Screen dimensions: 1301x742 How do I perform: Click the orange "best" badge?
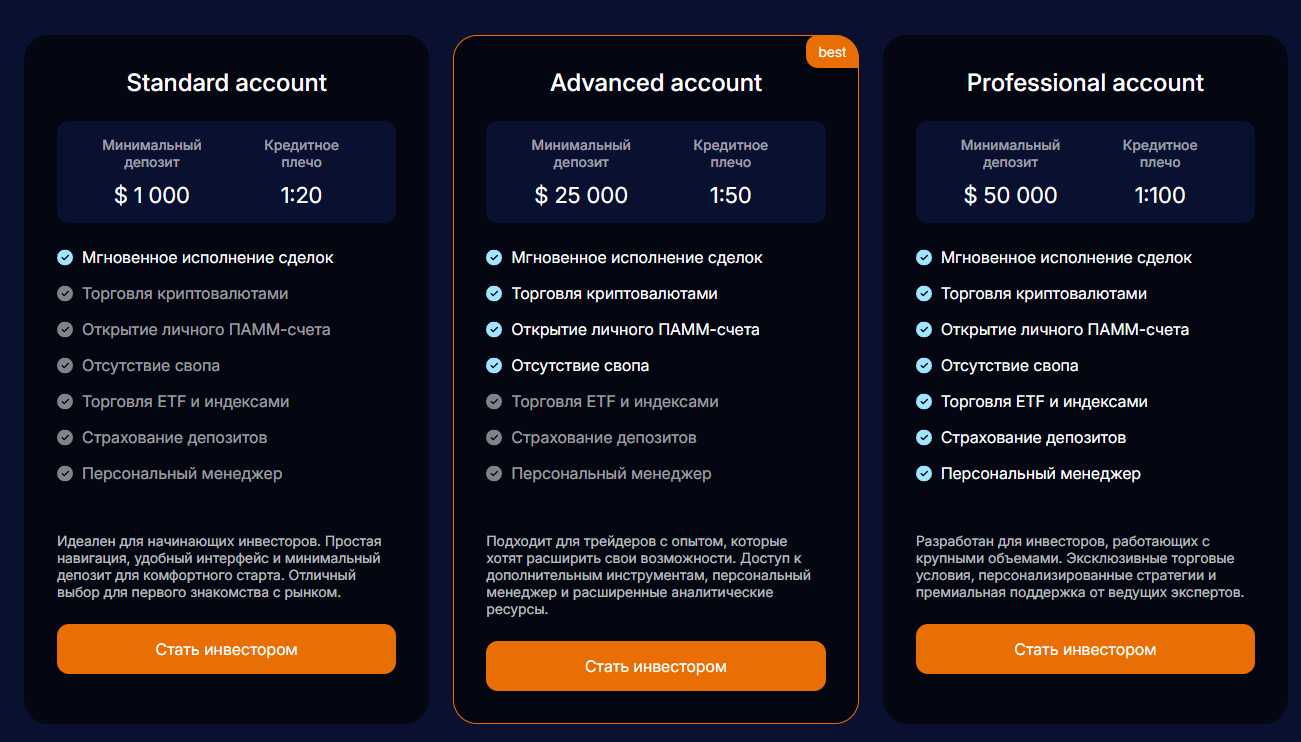(832, 52)
